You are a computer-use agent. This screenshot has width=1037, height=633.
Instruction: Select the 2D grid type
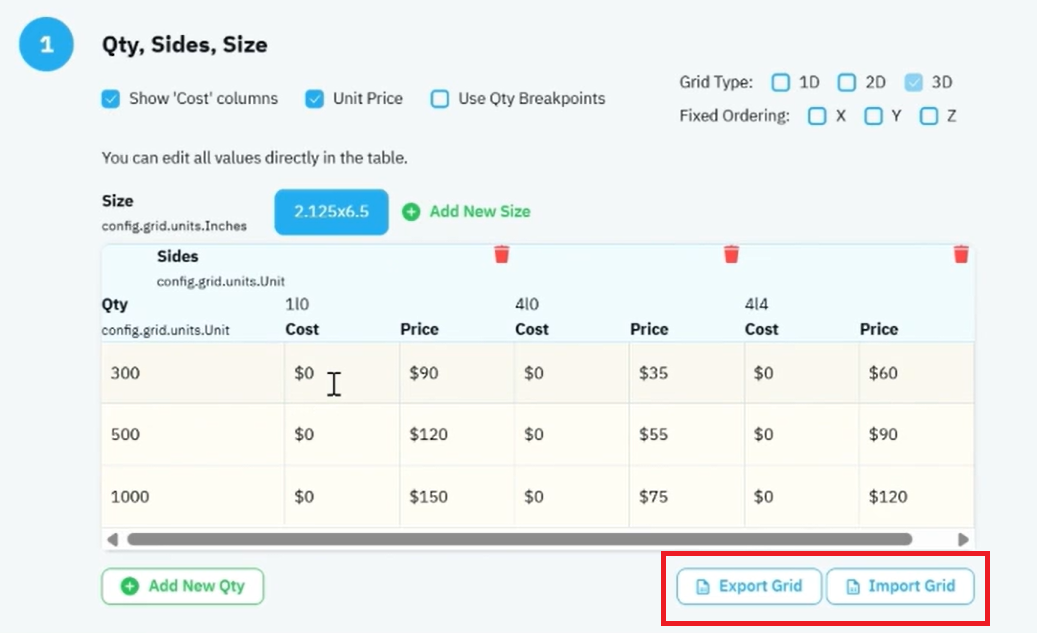click(x=847, y=82)
